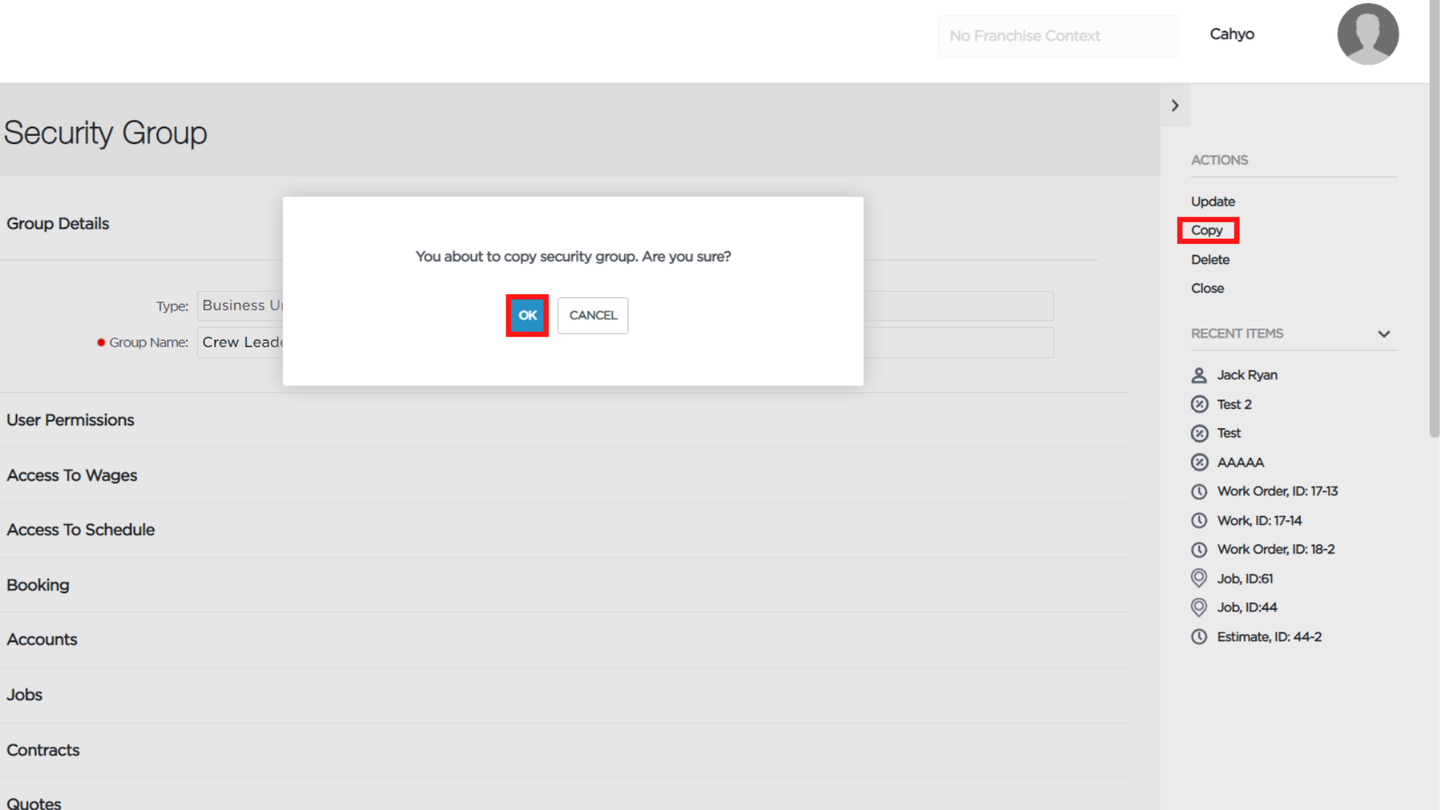Image resolution: width=1440 pixels, height=810 pixels.
Task: Confirm the copy with OK button
Action: tap(527, 315)
